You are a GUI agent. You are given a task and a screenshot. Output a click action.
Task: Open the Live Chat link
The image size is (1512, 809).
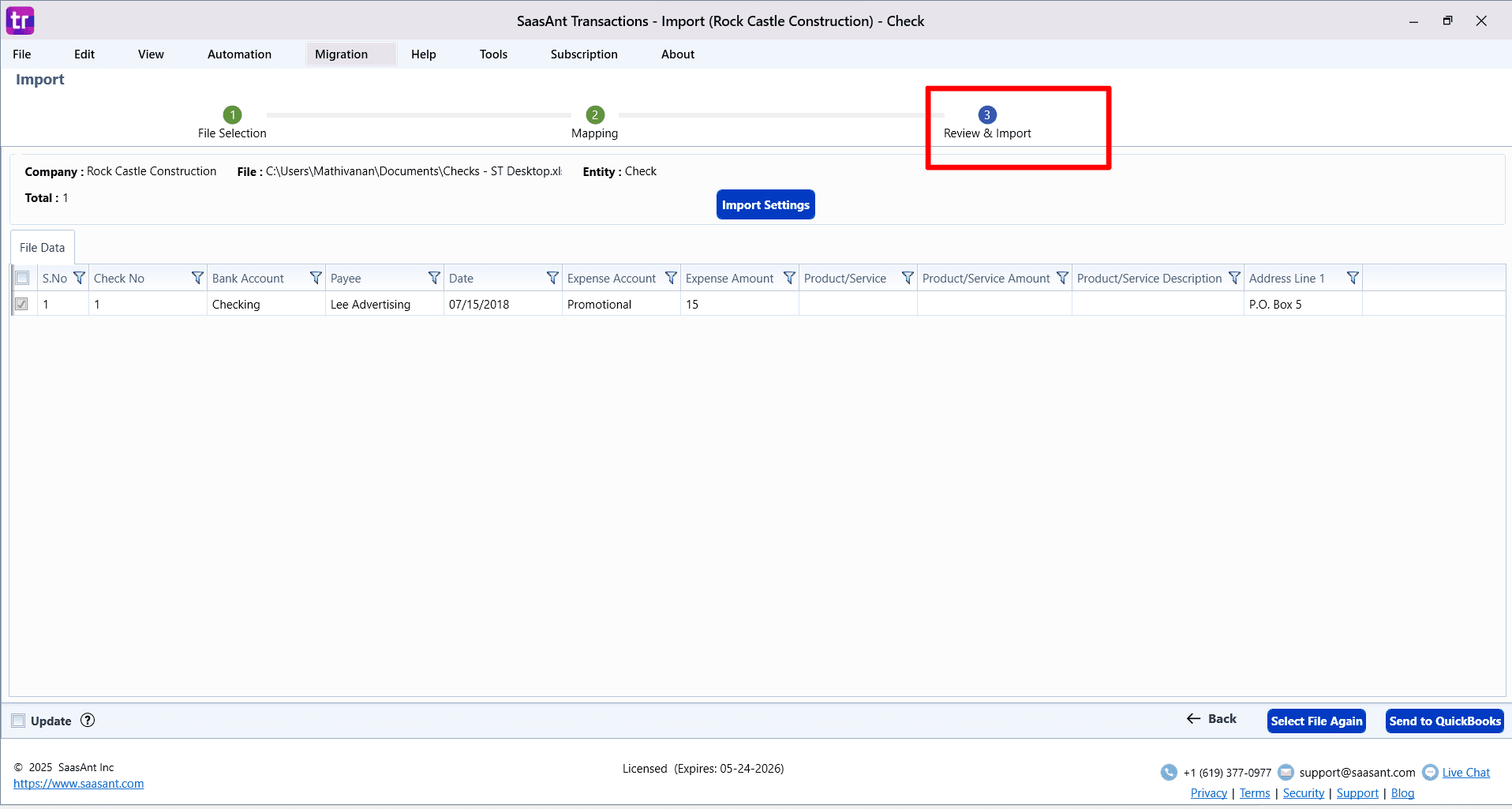tap(1466, 773)
